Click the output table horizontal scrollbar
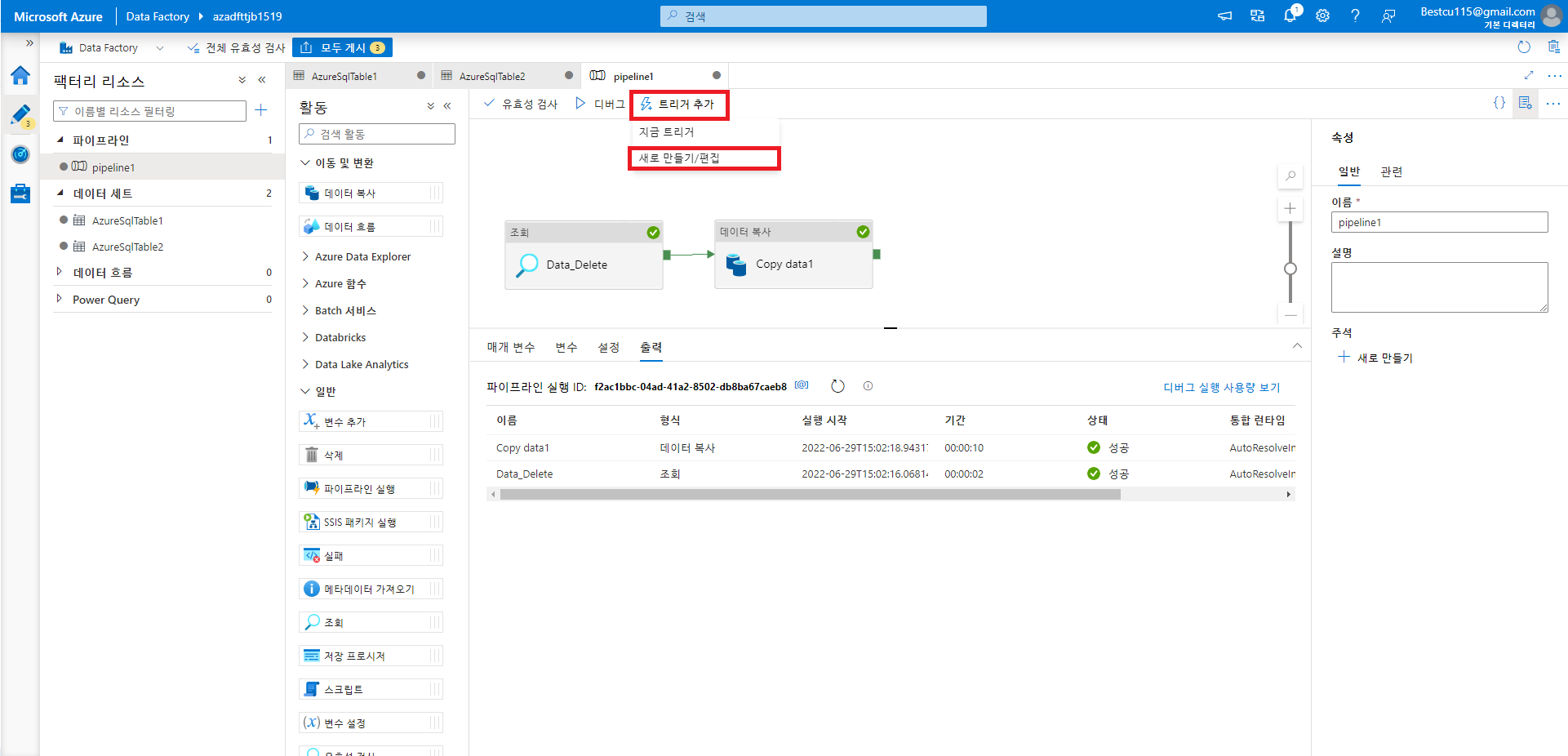Viewport: 1568px width, 756px height. pyautogui.click(x=810, y=494)
